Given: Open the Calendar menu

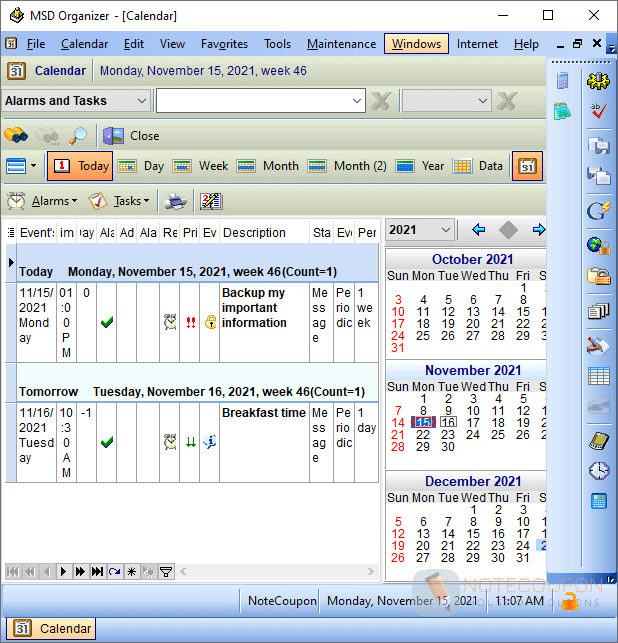Looking at the screenshot, I should [84, 44].
